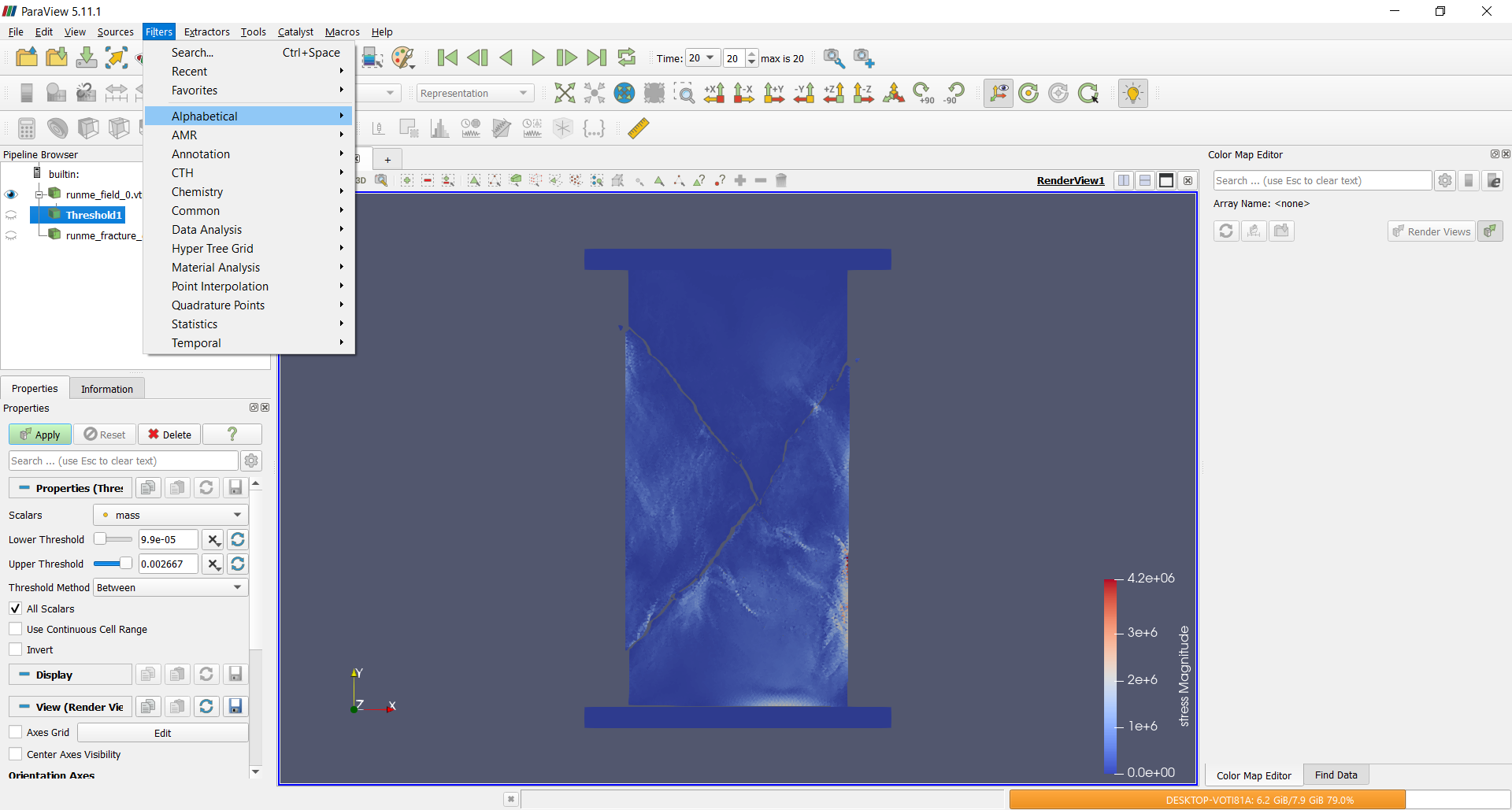Toggle the light kit bulb icon
1512x810 pixels.
click(1133, 93)
